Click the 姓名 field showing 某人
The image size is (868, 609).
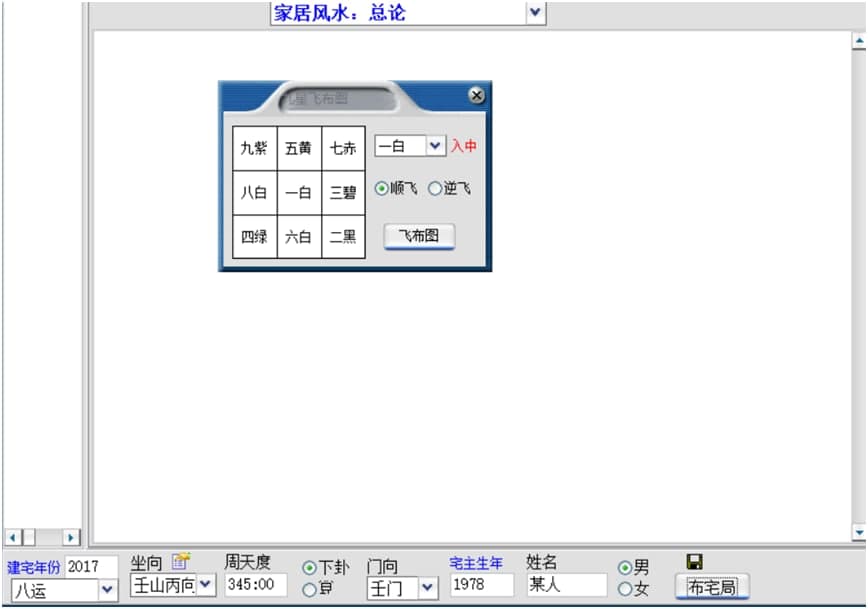[x=567, y=585]
